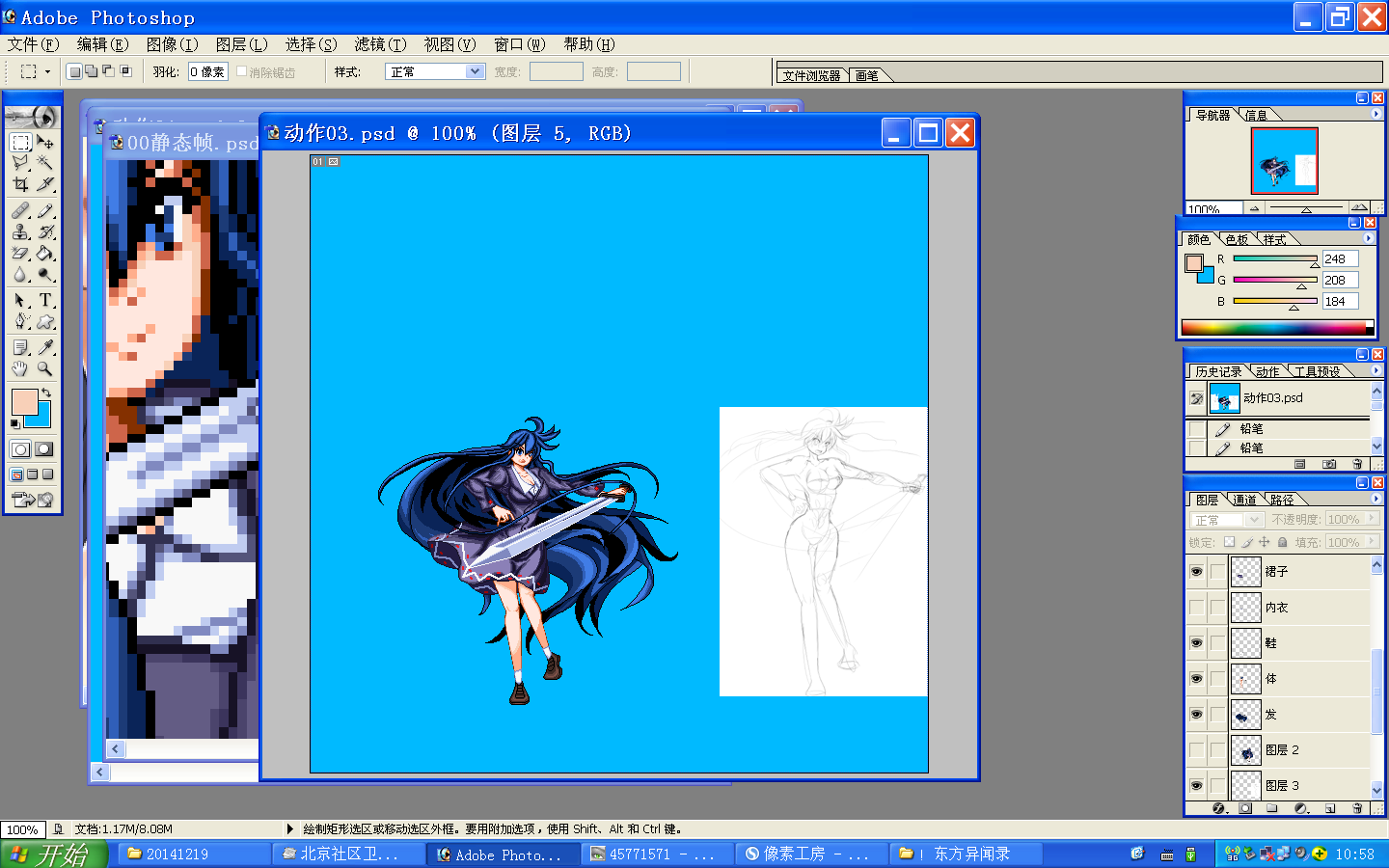Select the Pencil tool in toolbox
The height and width of the screenshot is (868, 1389).
click(45, 210)
